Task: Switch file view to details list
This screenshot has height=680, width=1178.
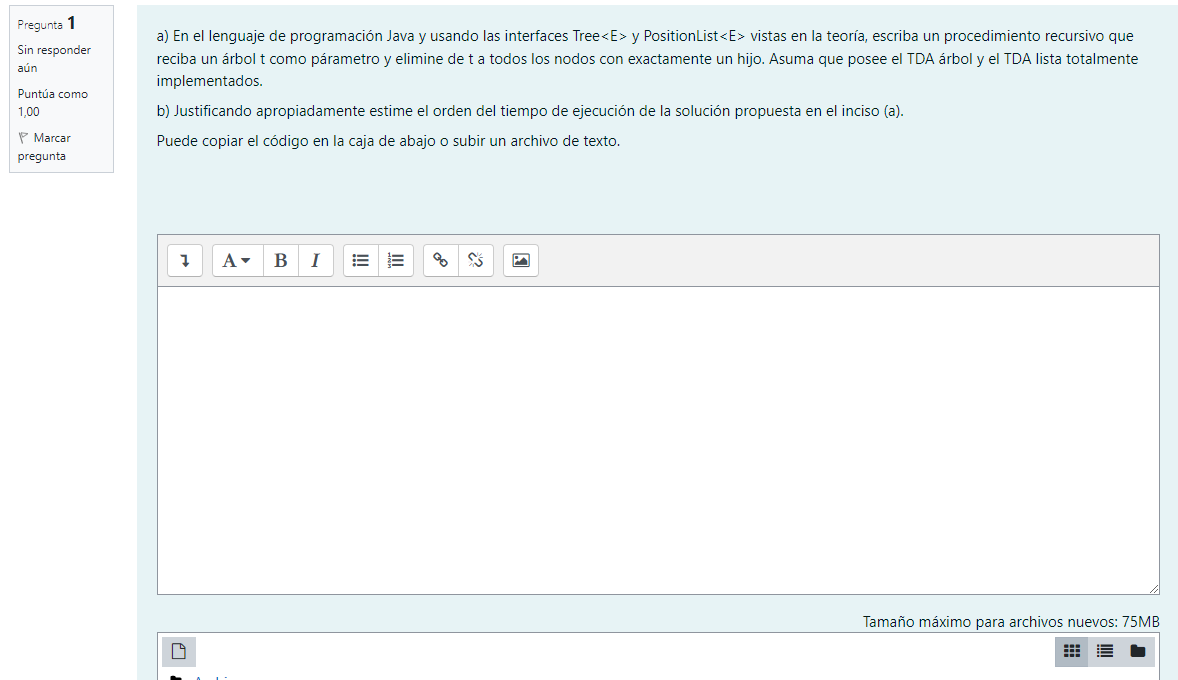Action: 1105,652
